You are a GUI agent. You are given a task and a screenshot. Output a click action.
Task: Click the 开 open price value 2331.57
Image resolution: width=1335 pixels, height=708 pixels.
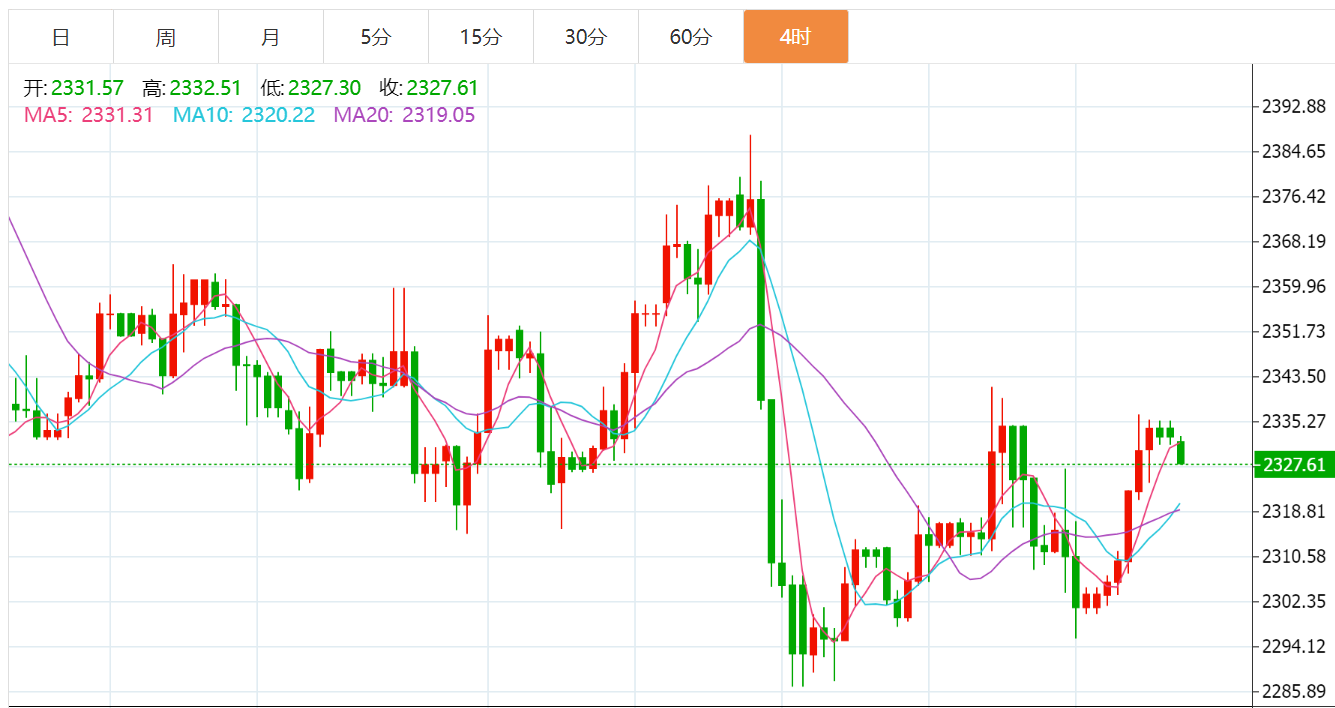click(x=87, y=88)
